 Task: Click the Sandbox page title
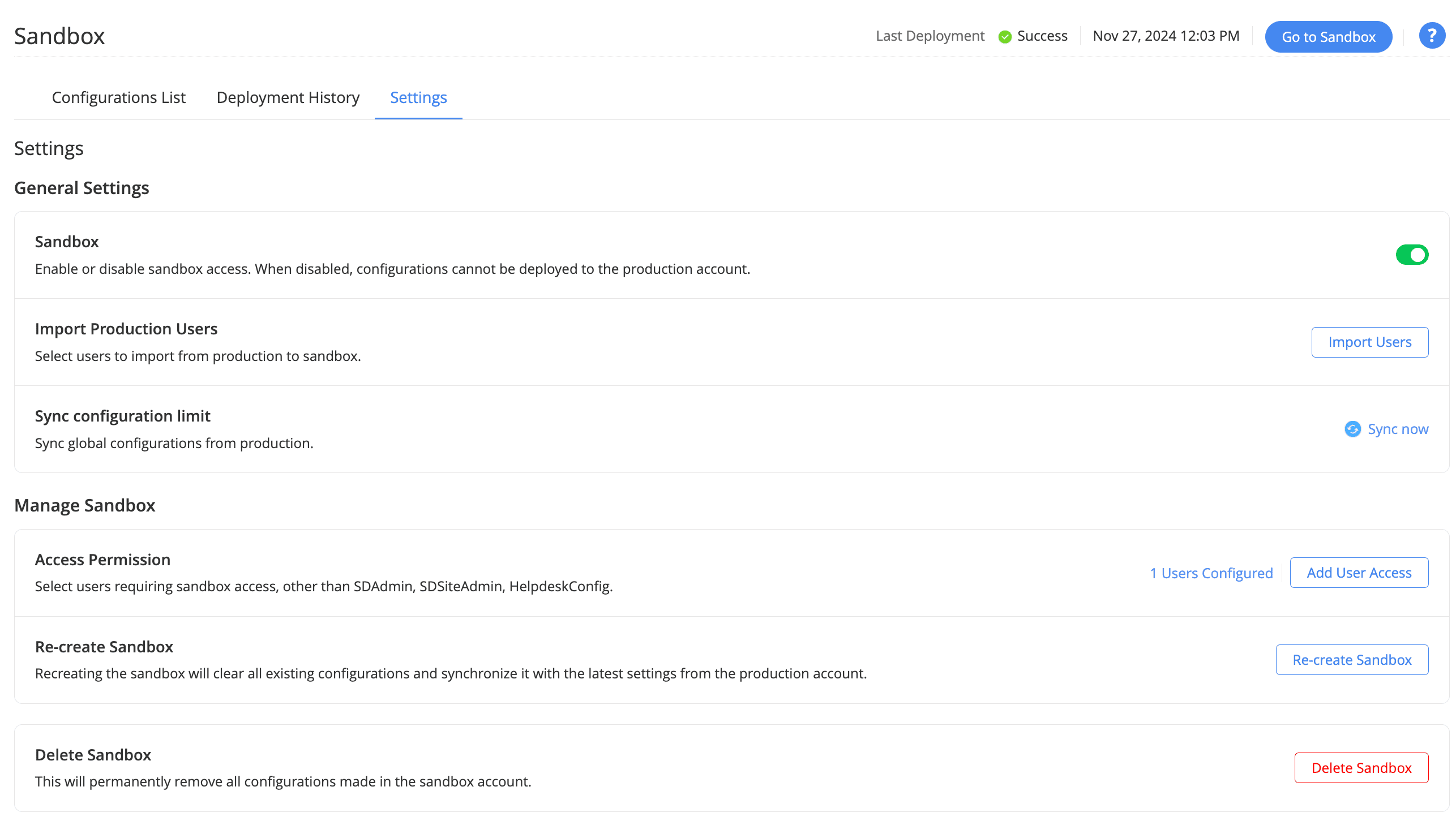click(x=59, y=36)
